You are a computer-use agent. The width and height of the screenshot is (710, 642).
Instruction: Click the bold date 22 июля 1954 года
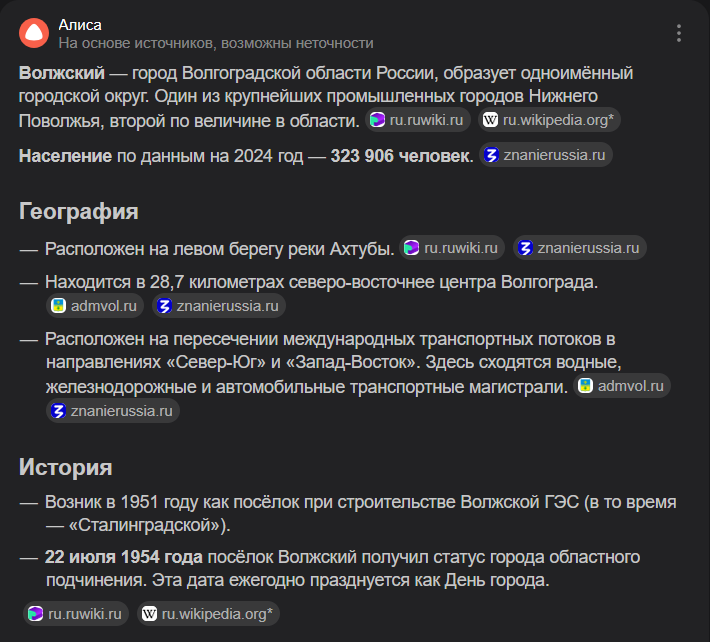(124, 557)
